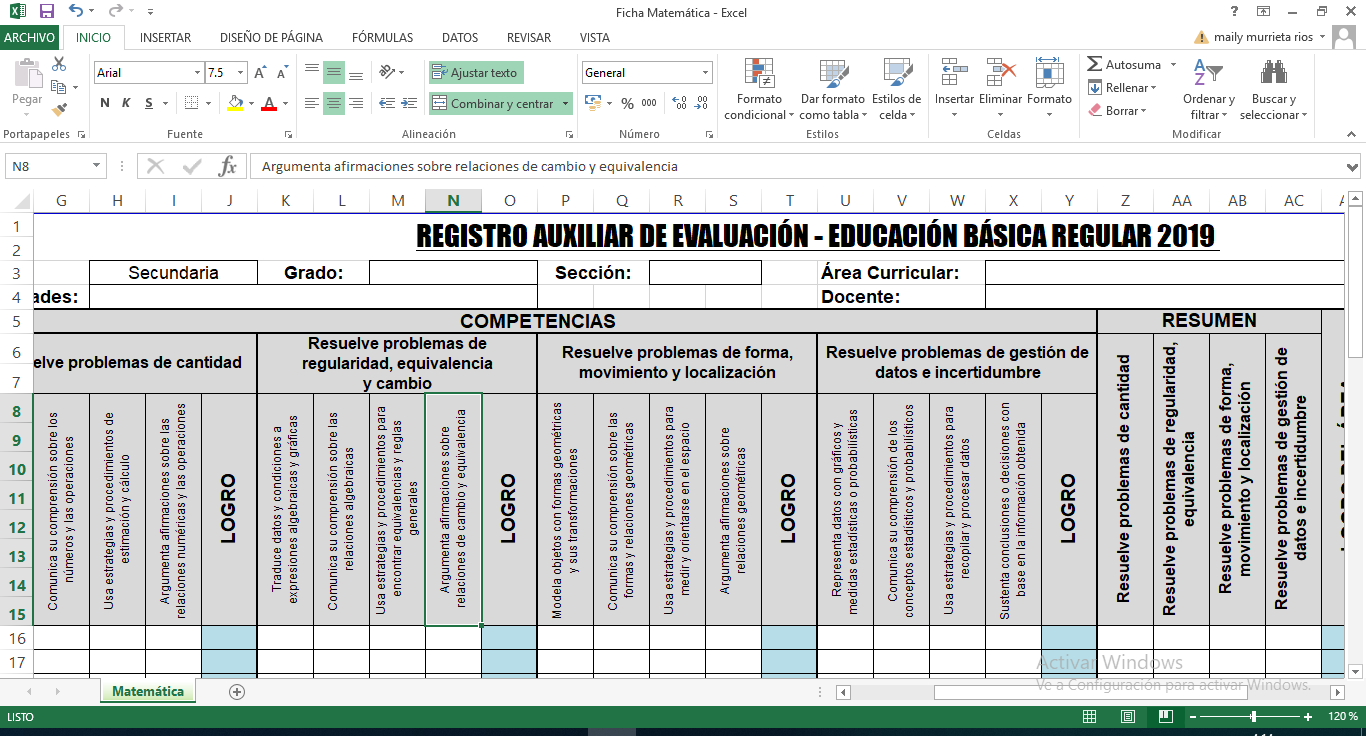Open Estilos de celda gallery
1366x736 pixels.
896,90
